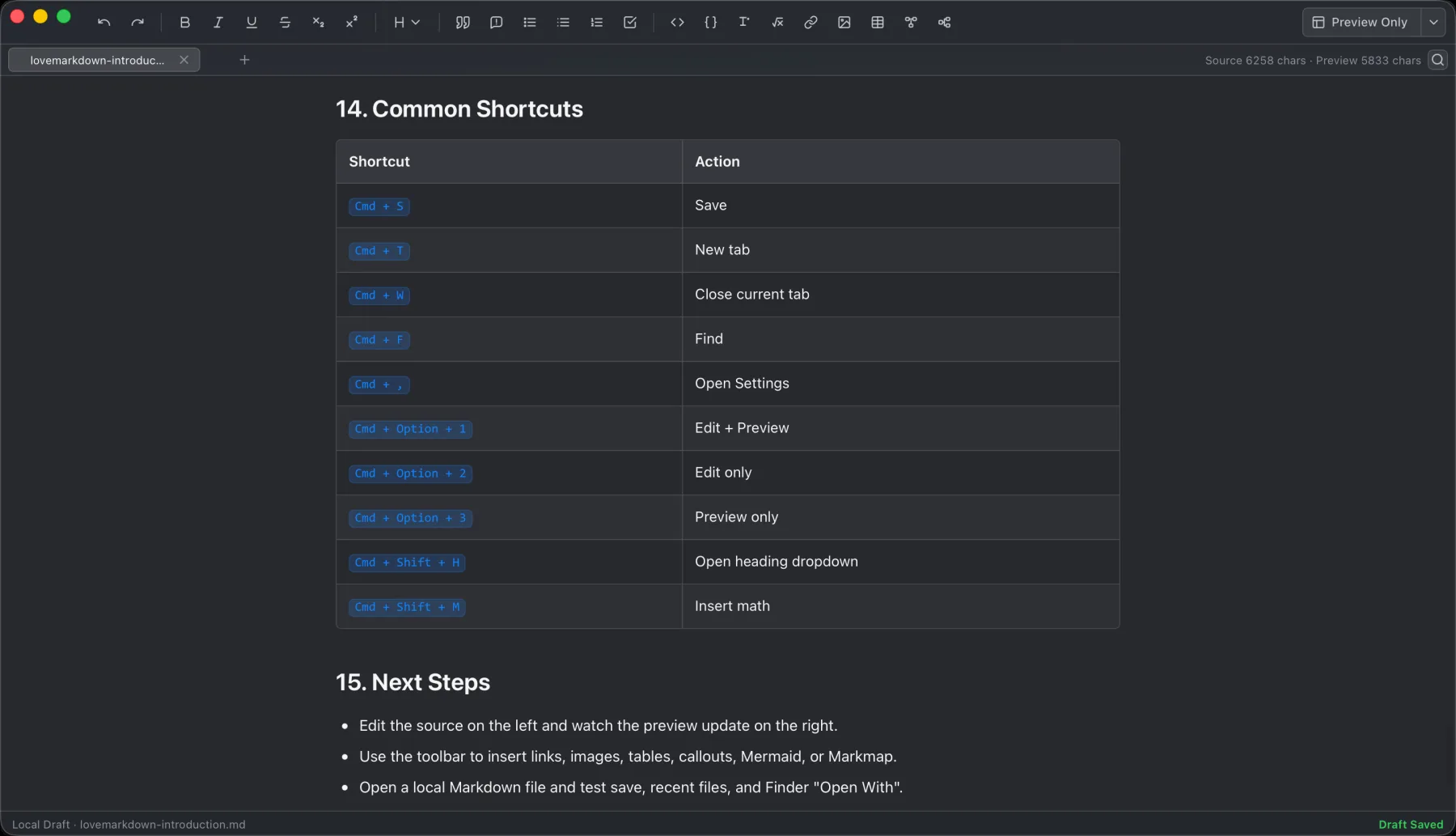Insert a numbered list
This screenshot has width=1456, height=836.
(597, 23)
